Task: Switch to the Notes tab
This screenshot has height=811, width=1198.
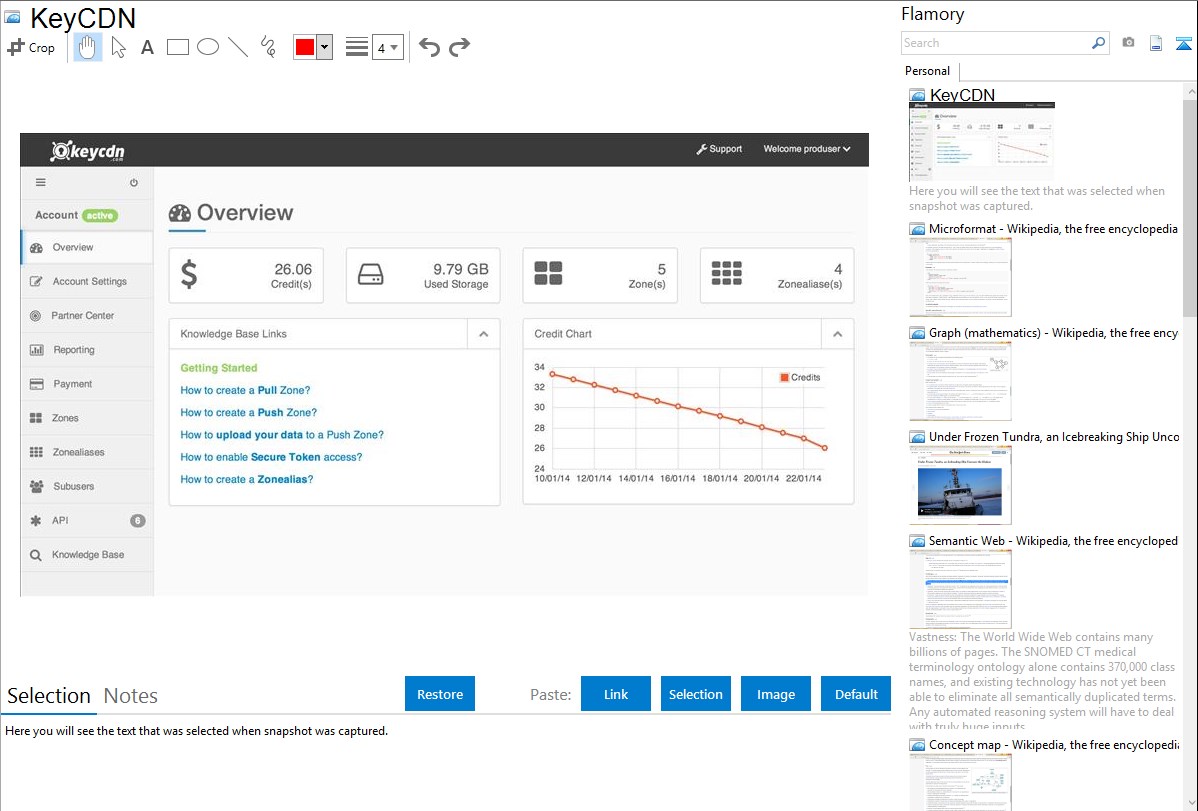Action: (131, 696)
